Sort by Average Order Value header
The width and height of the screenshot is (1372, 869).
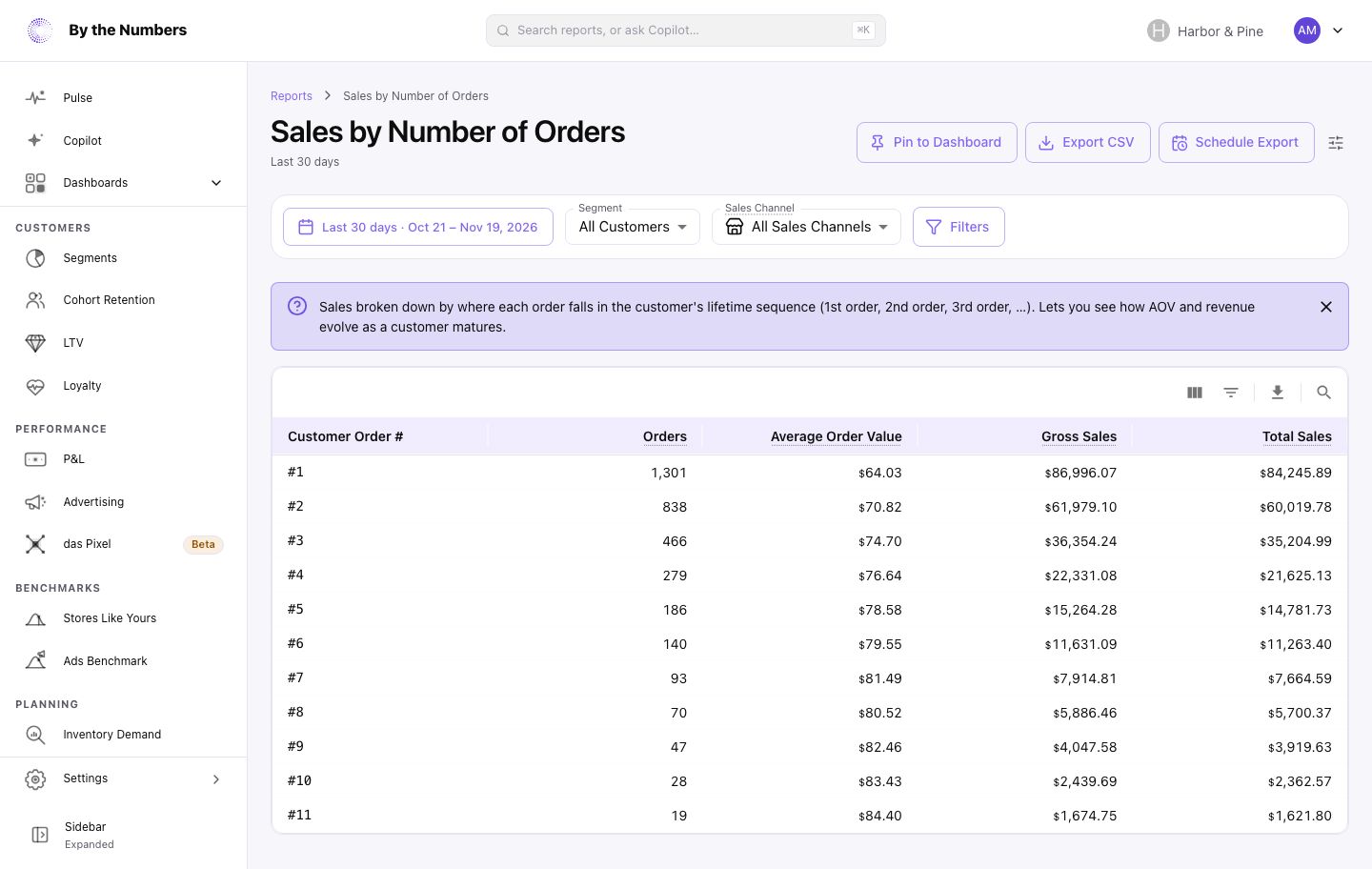pos(837,436)
